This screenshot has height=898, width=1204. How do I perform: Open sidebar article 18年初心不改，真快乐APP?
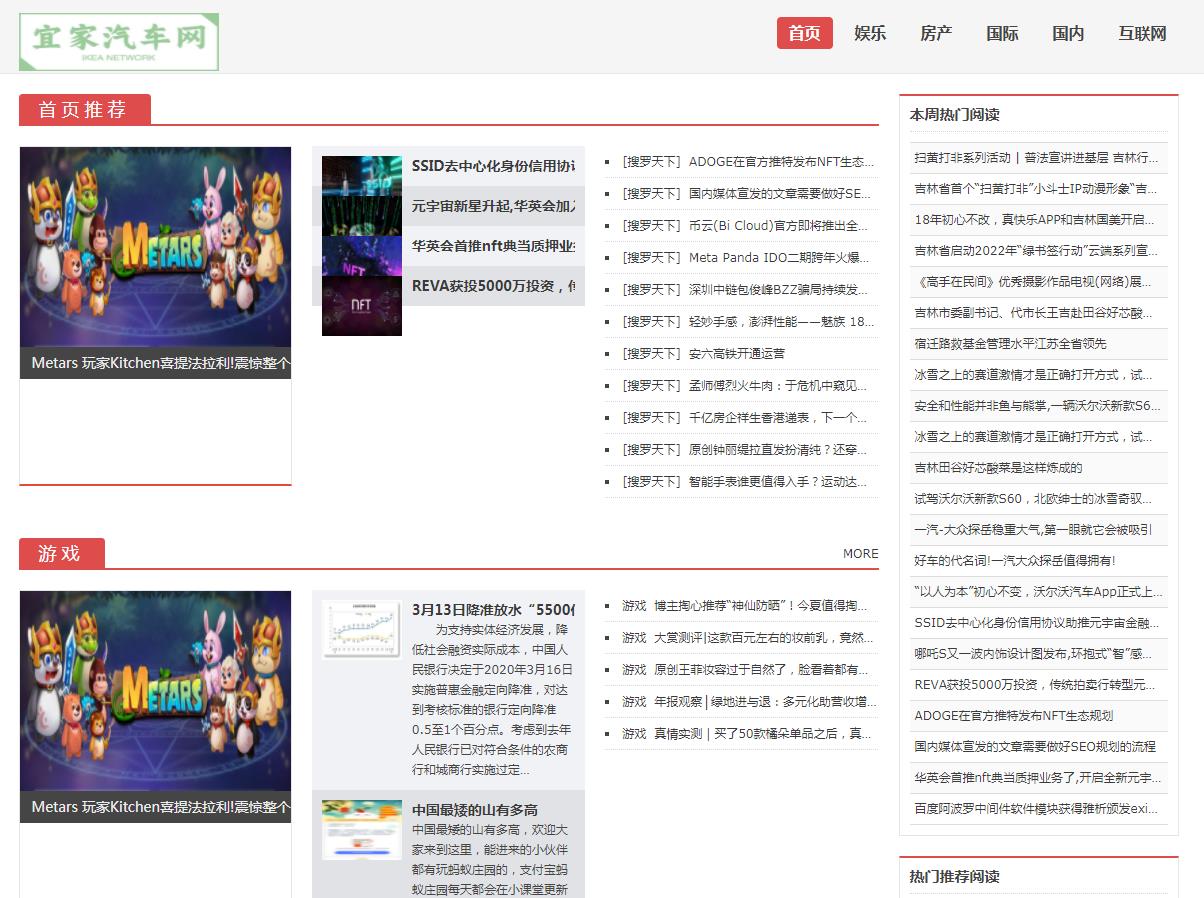tap(1034, 219)
